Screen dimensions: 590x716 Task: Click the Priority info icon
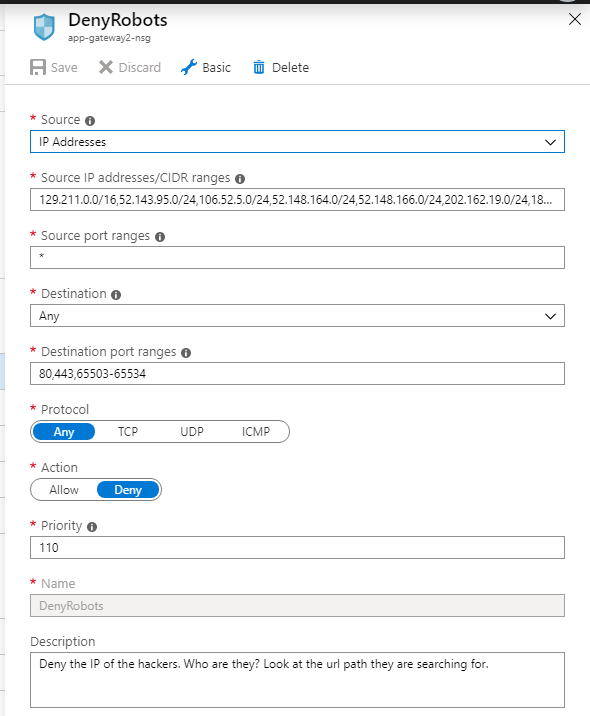[x=92, y=526]
